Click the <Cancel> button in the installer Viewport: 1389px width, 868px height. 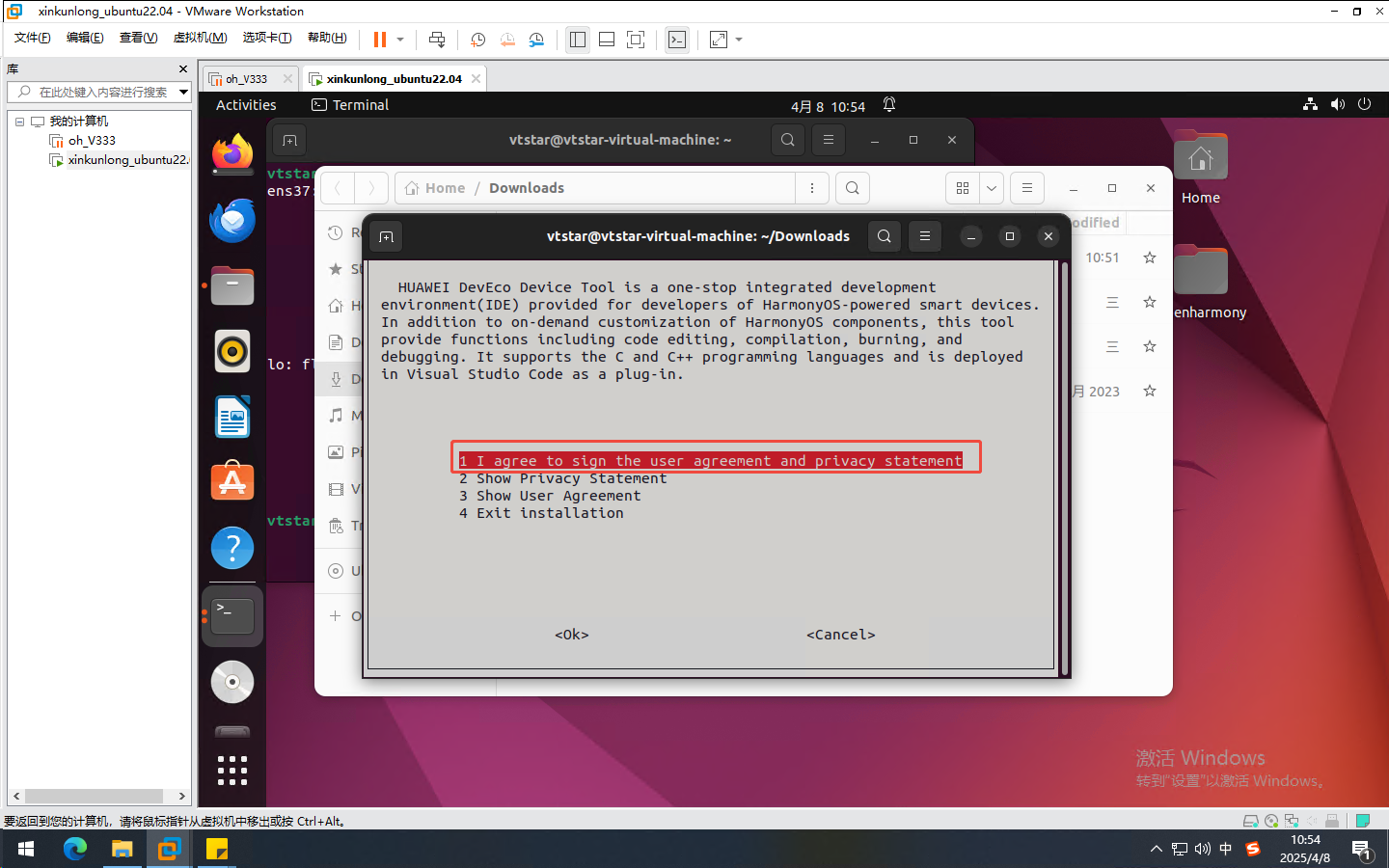point(841,635)
